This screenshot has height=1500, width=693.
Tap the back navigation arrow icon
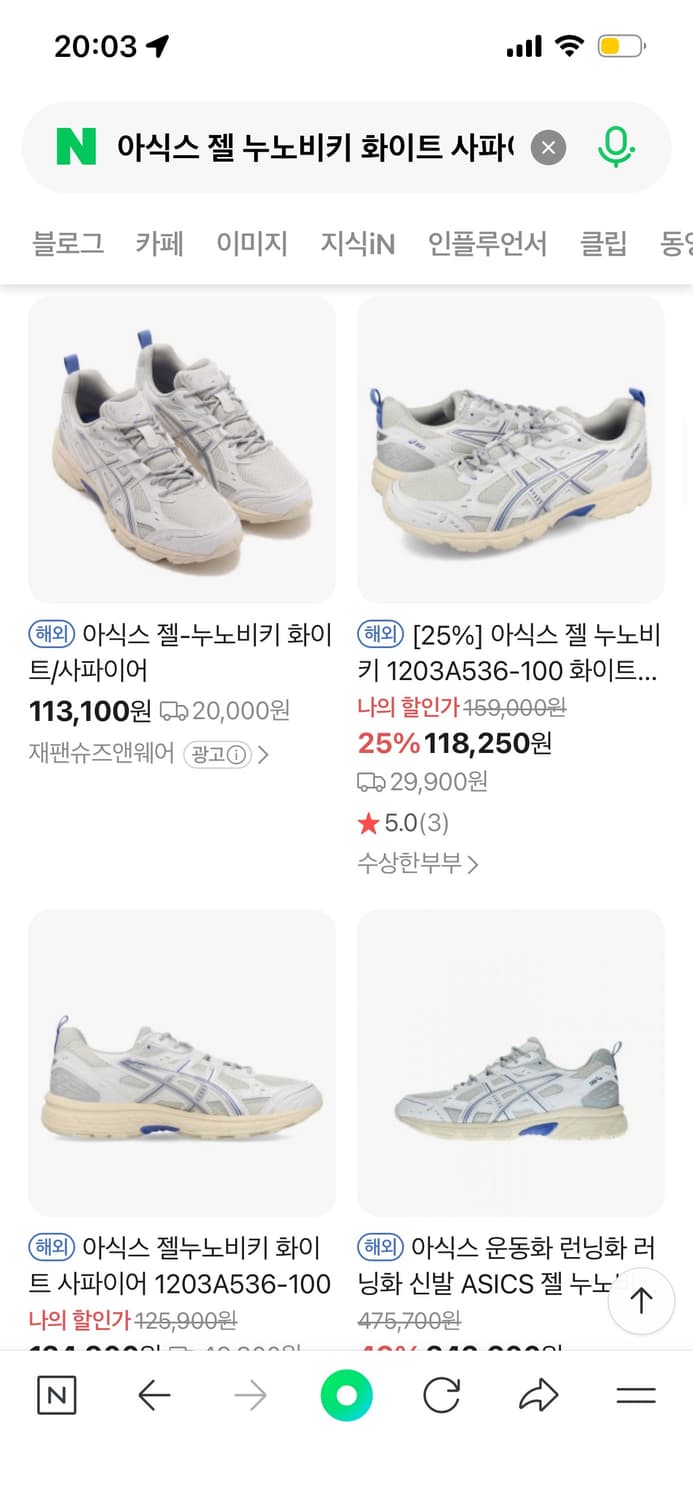(x=155, y=1394)
